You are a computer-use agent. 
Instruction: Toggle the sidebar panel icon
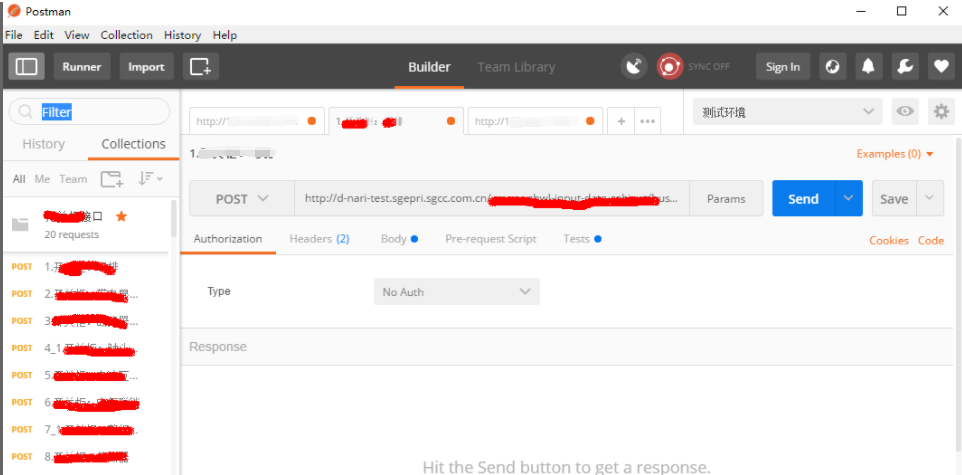coord(26,66)
